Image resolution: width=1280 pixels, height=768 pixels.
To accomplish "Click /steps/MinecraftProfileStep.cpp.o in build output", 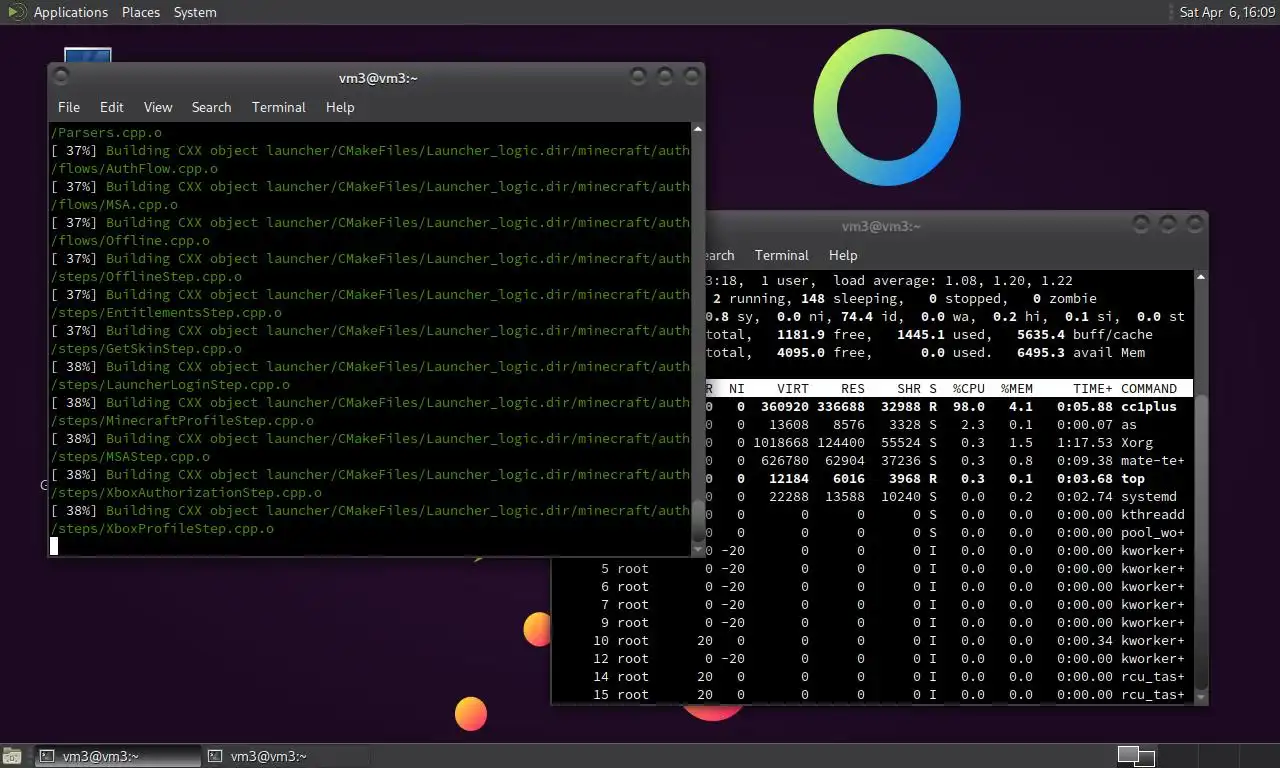I will click(x=182, y=420).
